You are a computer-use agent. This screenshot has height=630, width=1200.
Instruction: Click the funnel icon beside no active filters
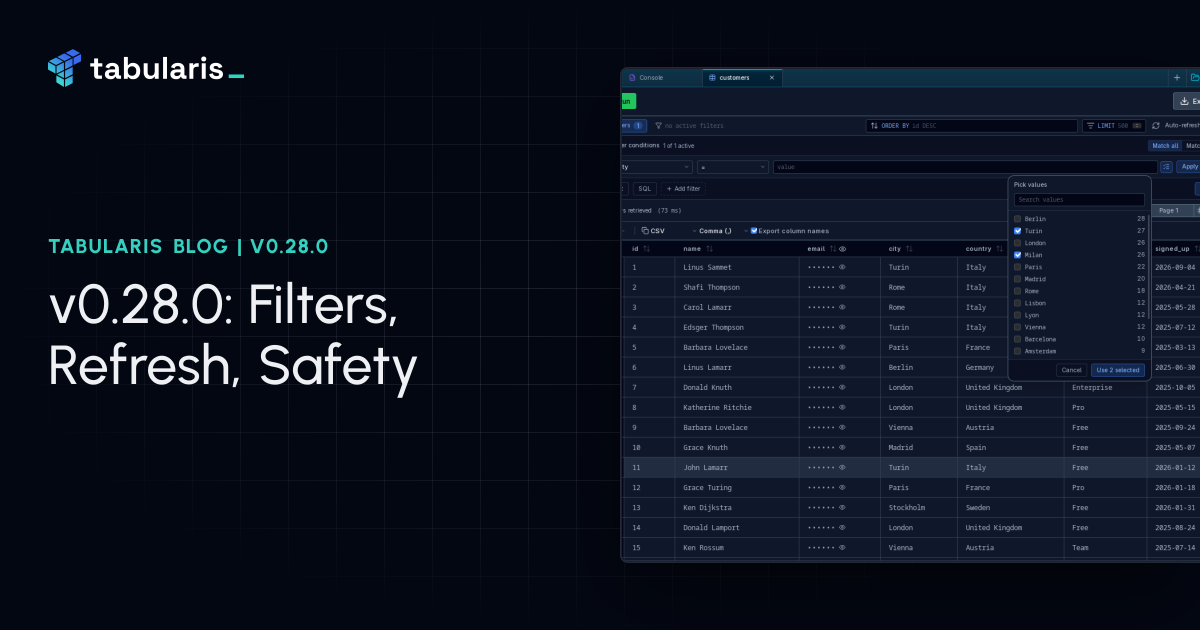(658, 126)
